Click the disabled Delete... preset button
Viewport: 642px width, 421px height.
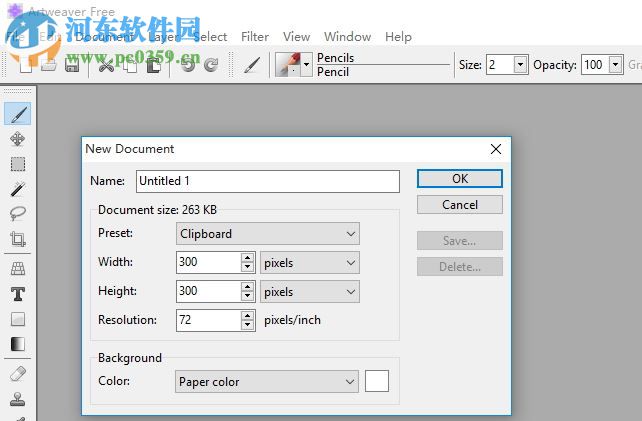click(x=460, y=267)
